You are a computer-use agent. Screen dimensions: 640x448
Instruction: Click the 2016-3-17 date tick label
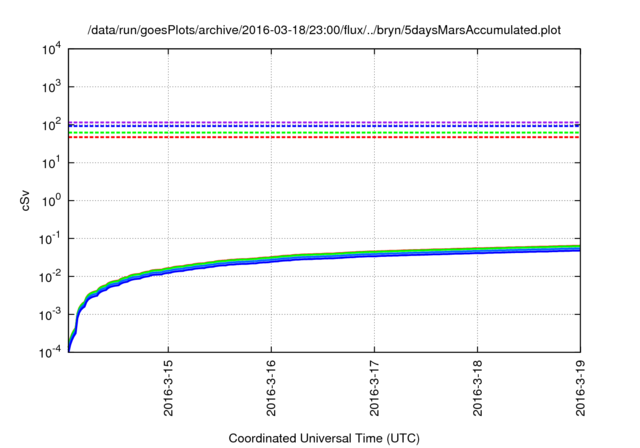click(x=374, y=388)
